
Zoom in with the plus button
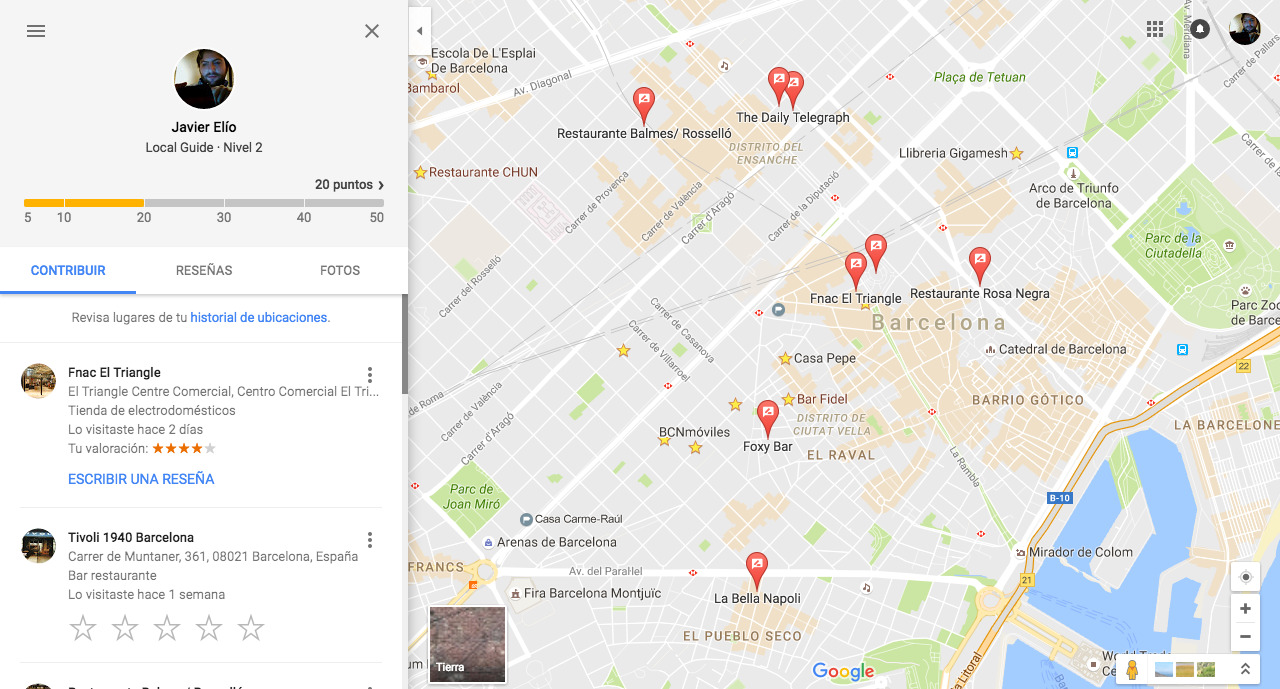tap(1245, 609)
